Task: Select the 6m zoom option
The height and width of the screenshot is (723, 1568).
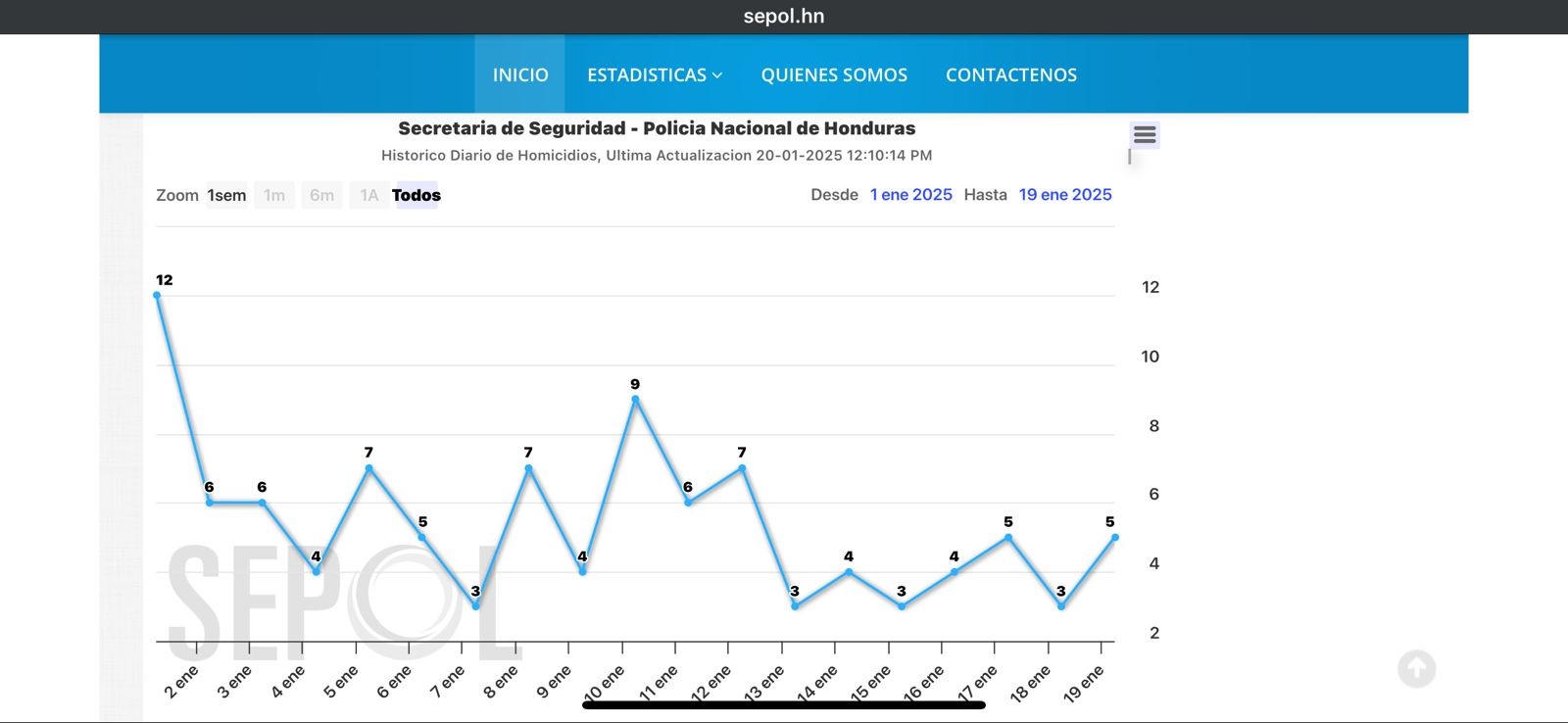Action: (x=321, y=196)
